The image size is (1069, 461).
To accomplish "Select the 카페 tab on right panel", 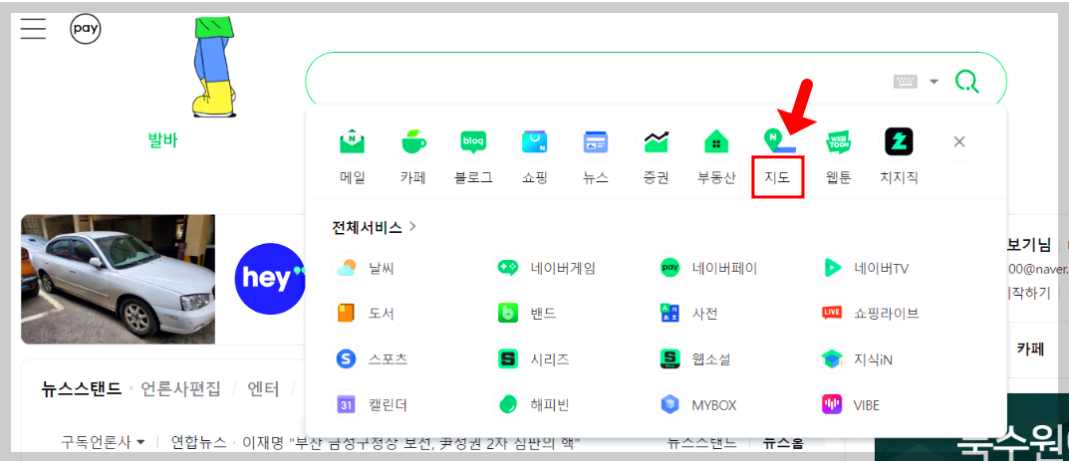I will click(x=1030, y=349).
